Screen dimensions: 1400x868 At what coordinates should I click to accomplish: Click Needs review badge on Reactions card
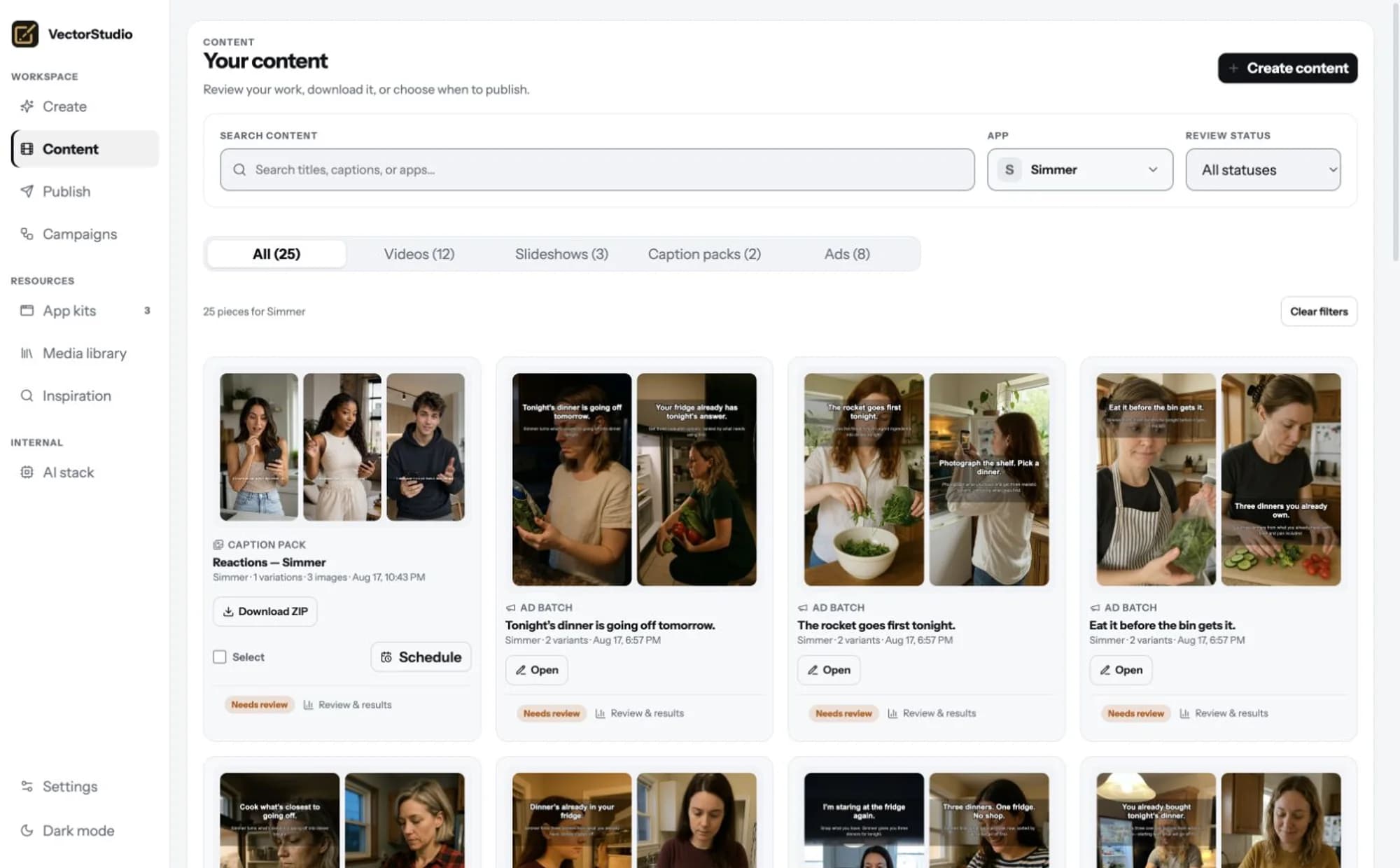(x=259, y=705)
